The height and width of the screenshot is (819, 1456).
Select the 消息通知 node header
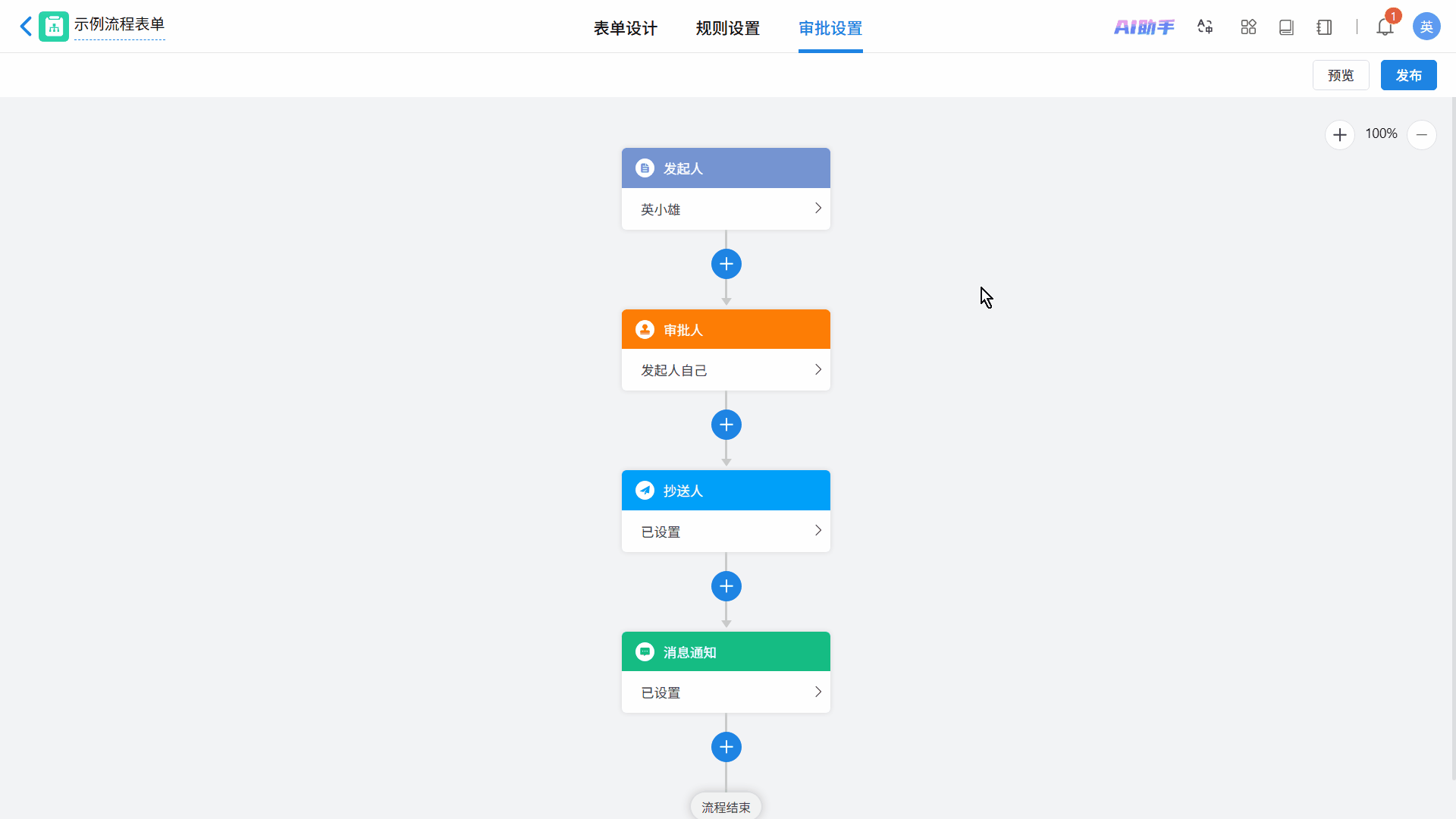(726, 652)
